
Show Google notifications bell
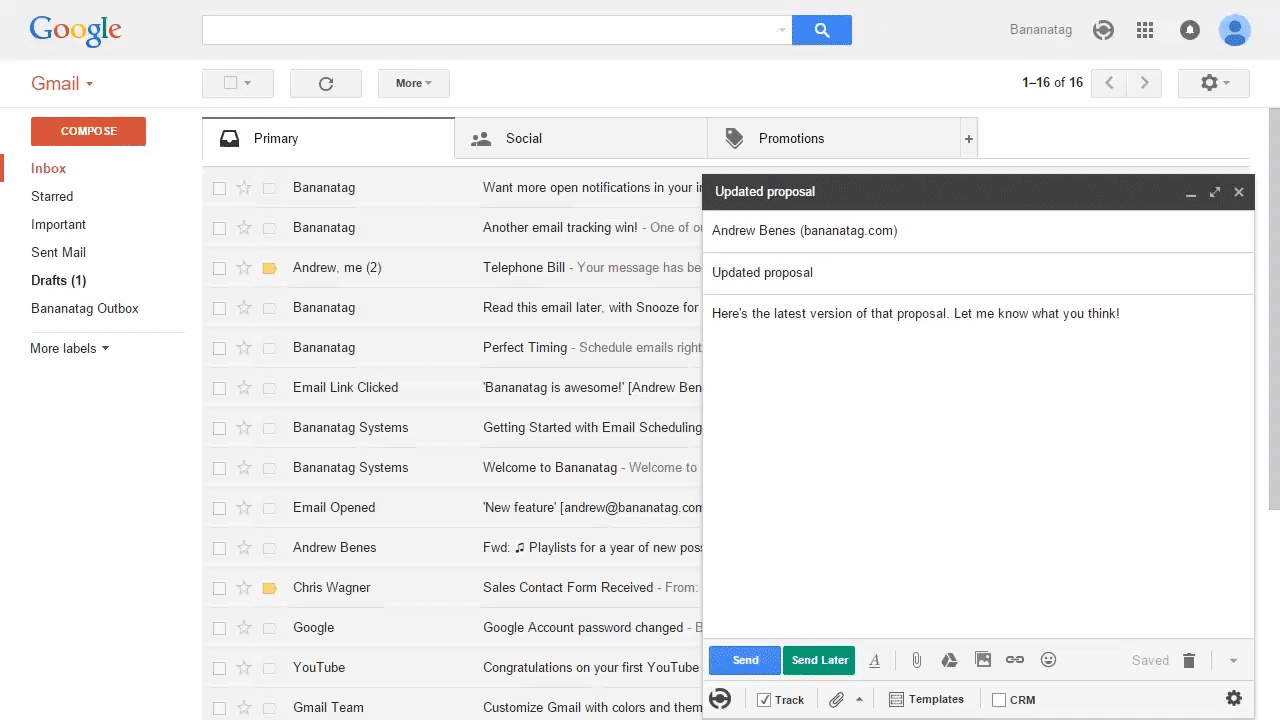(x=1189, y=30)
